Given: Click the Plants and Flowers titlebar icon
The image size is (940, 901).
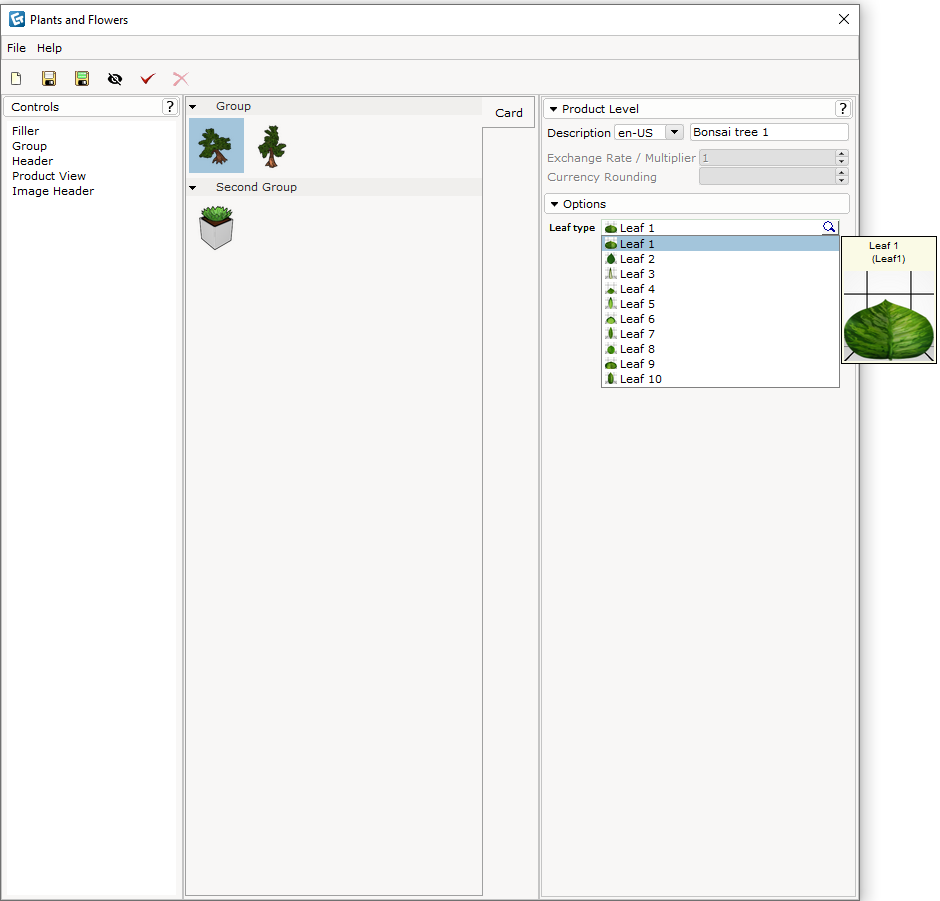Looking at the screenshot, I should [14, 18].
